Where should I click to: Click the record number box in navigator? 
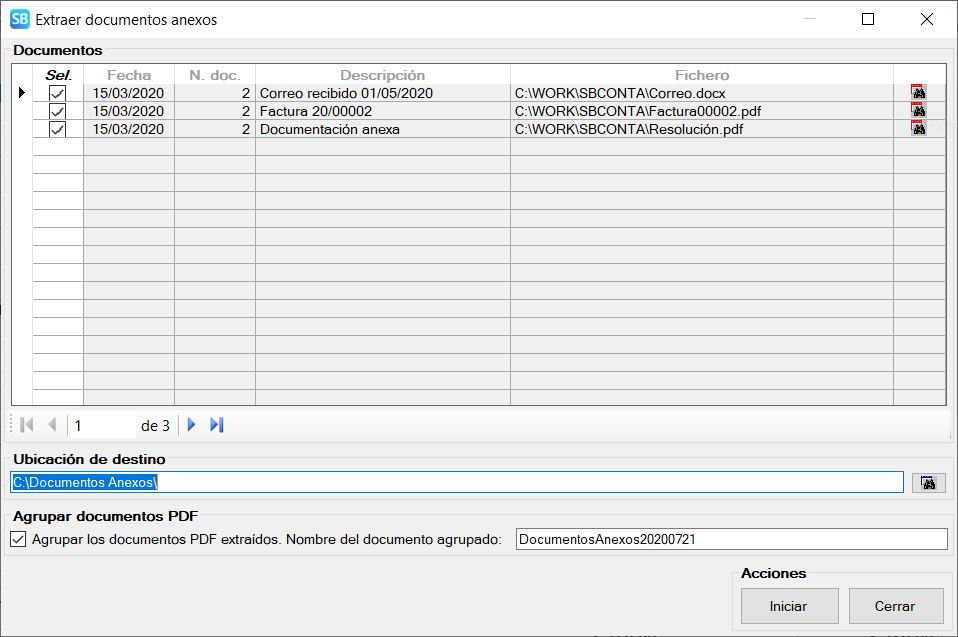pos(102,426)
